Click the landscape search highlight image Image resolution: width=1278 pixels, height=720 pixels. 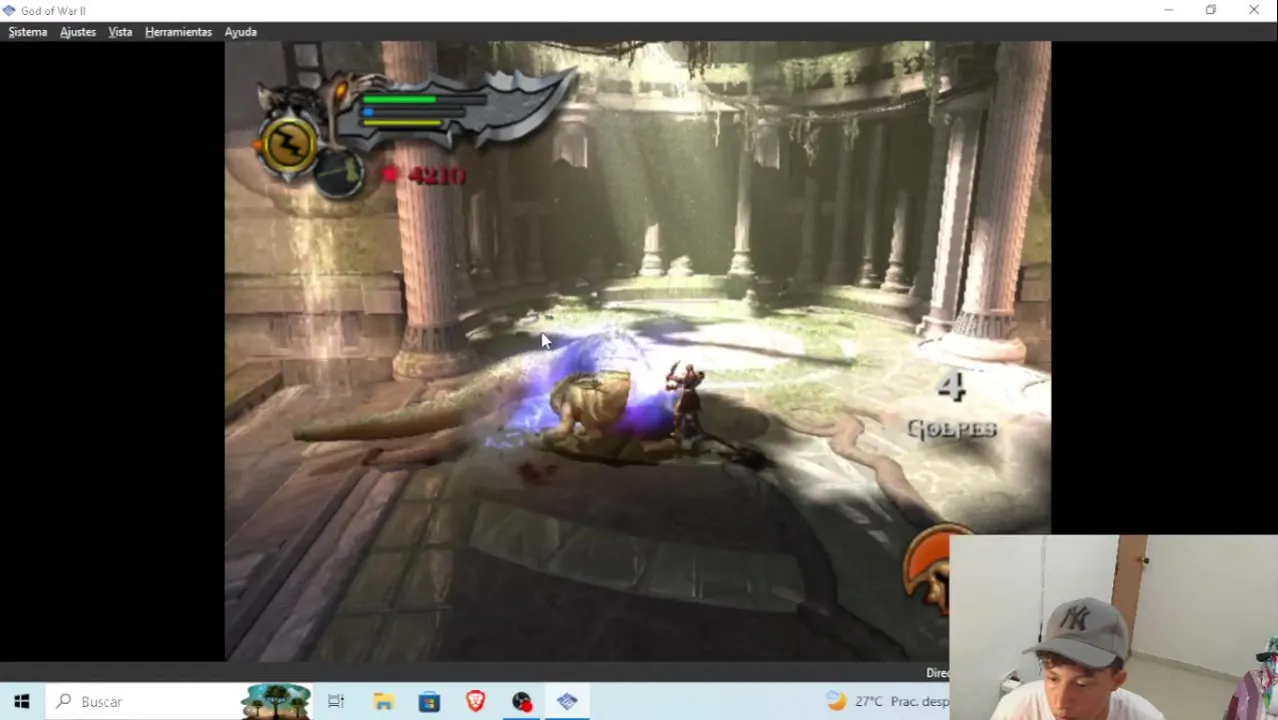pyautogui.click(x=277, y=702)
